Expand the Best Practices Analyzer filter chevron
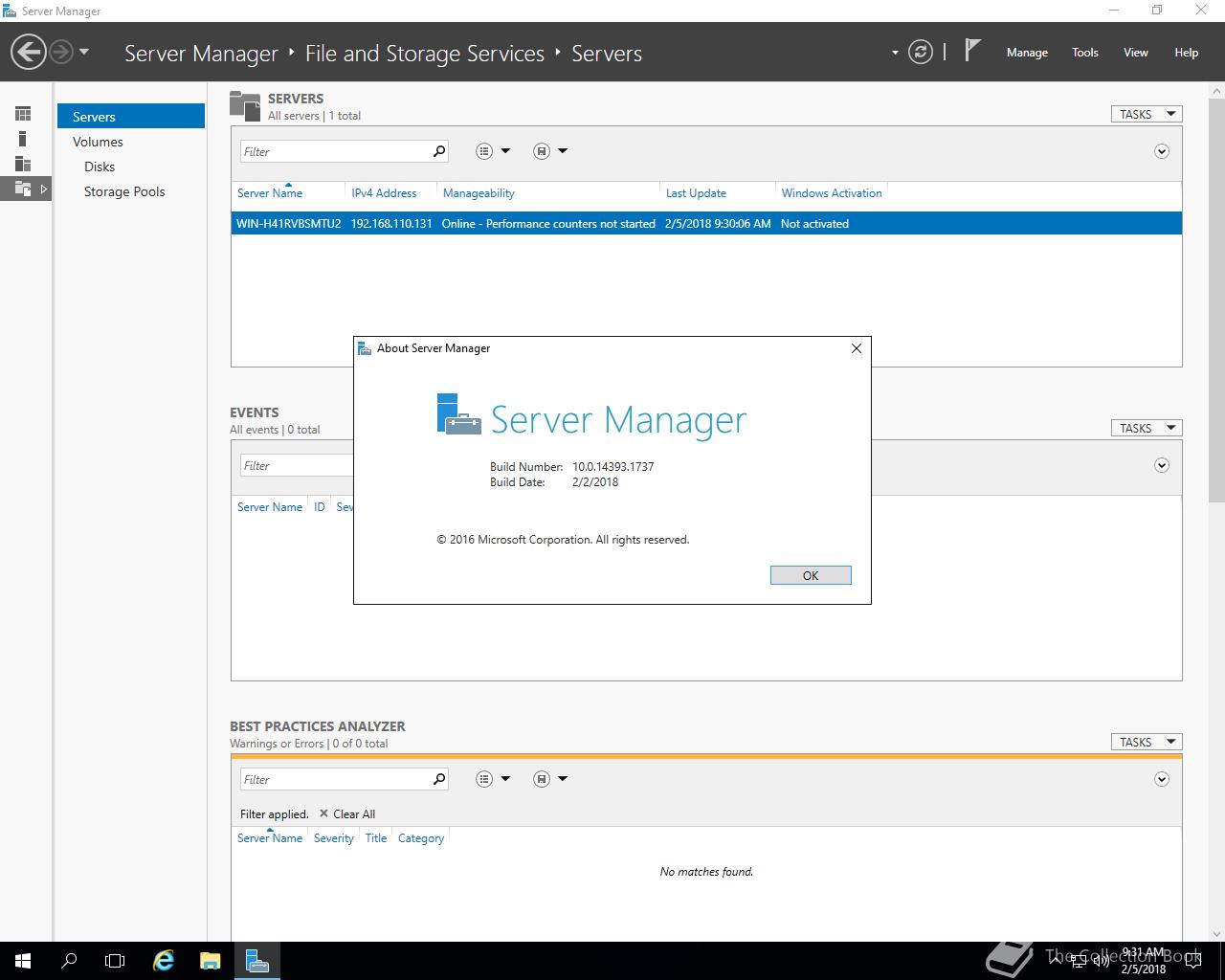The image size is (1225, 980). 1162,779
